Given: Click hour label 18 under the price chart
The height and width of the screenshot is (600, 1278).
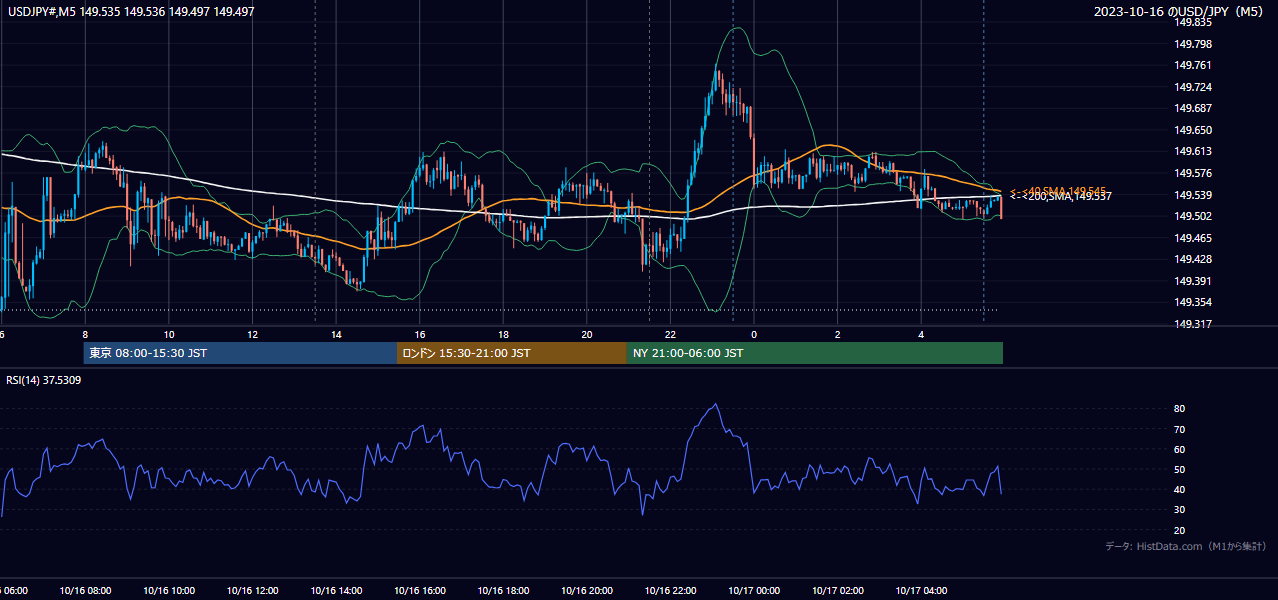Looking at the screenshot, I should pos(503,334).
